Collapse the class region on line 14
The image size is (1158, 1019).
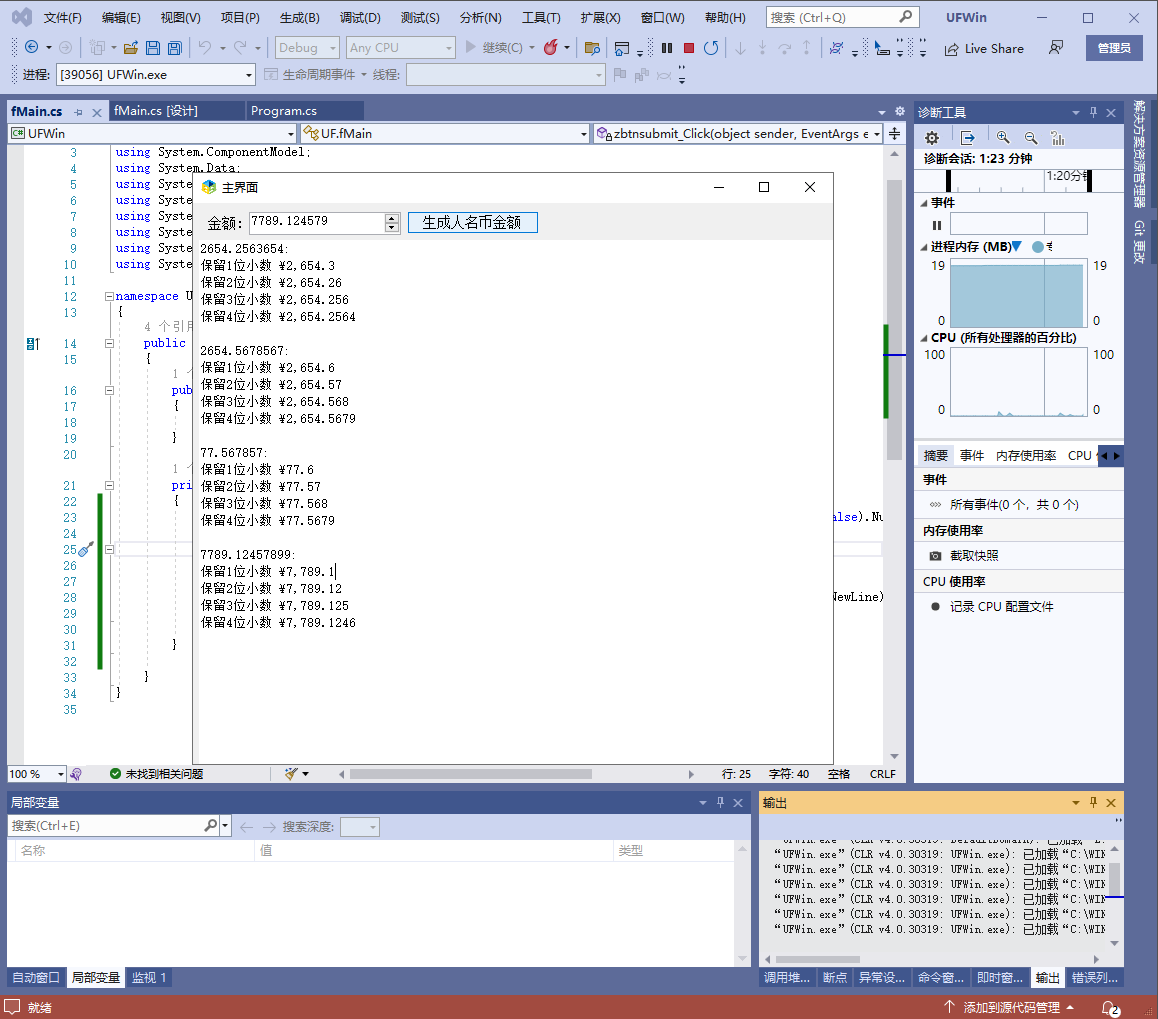click(x=109, y=343)
